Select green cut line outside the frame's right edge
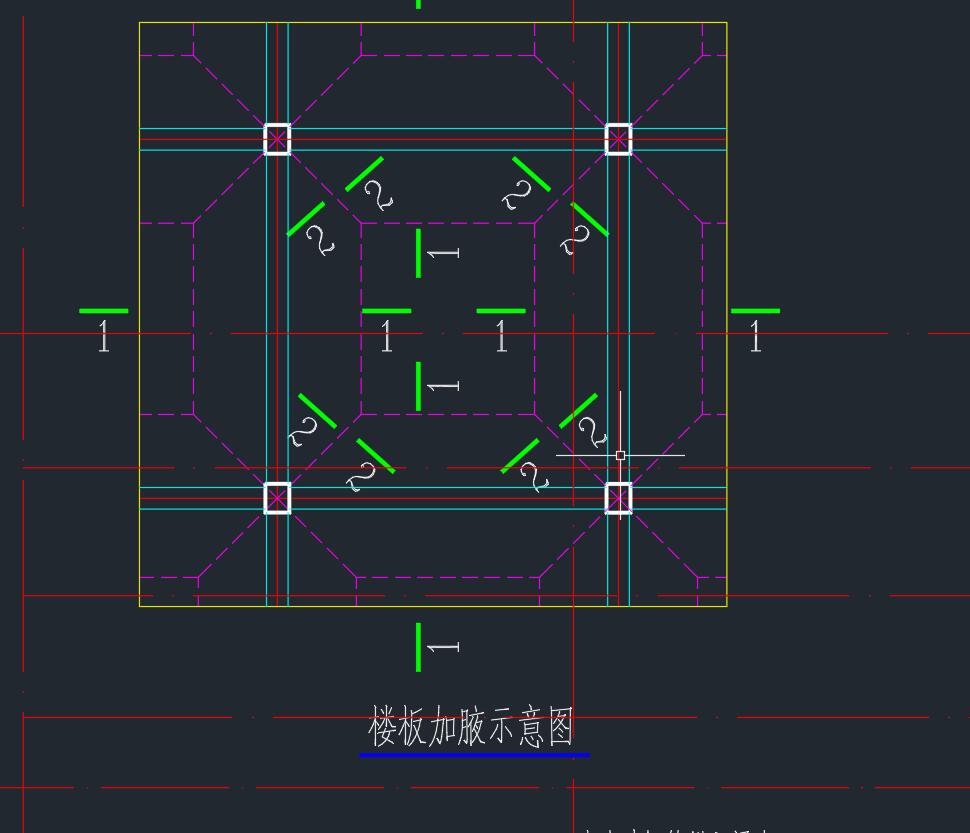The image size is (970, 833). pos(755,310)
